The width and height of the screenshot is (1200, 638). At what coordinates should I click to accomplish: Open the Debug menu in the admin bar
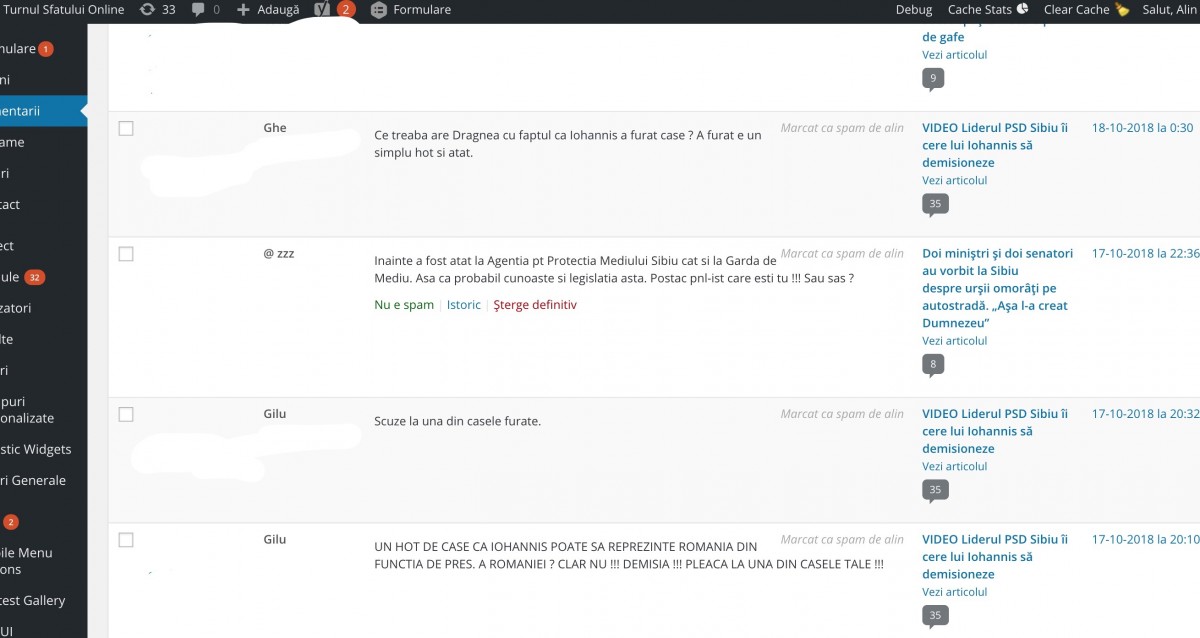913,10
